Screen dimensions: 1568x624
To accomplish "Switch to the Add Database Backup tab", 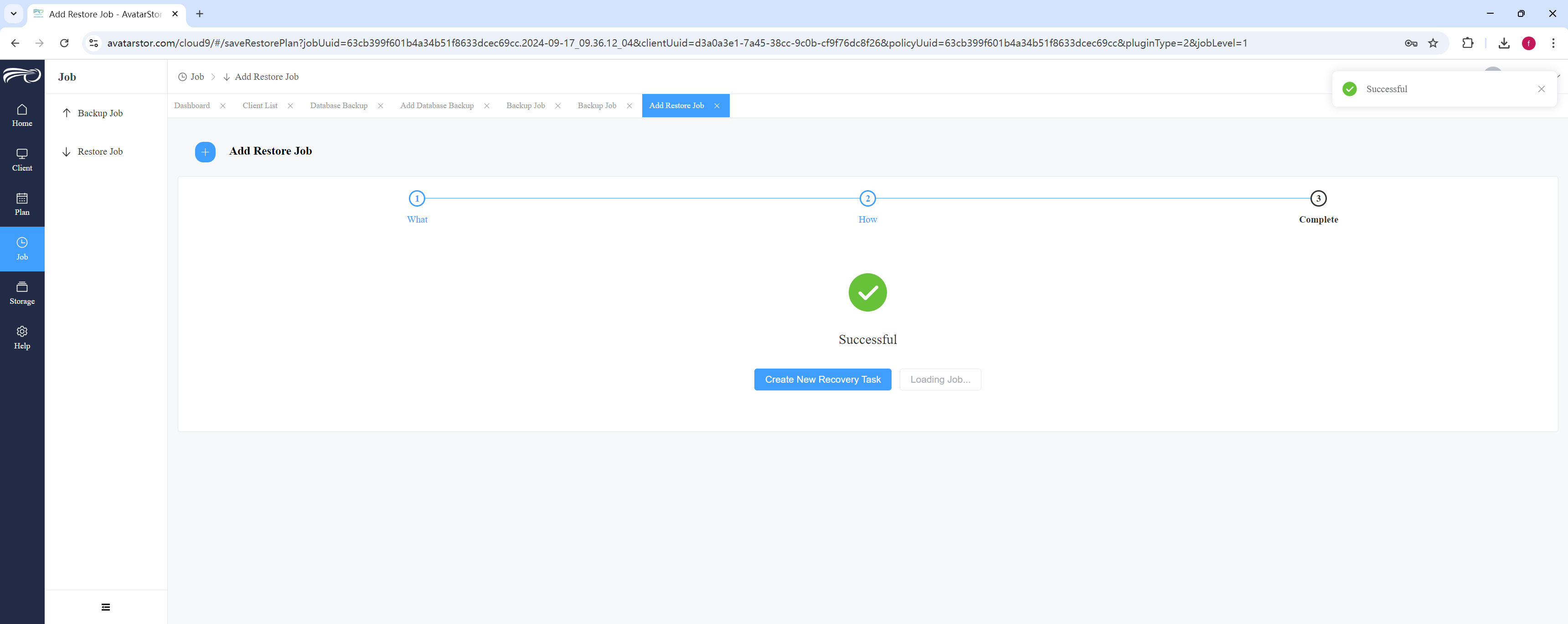I will [436, 105].
